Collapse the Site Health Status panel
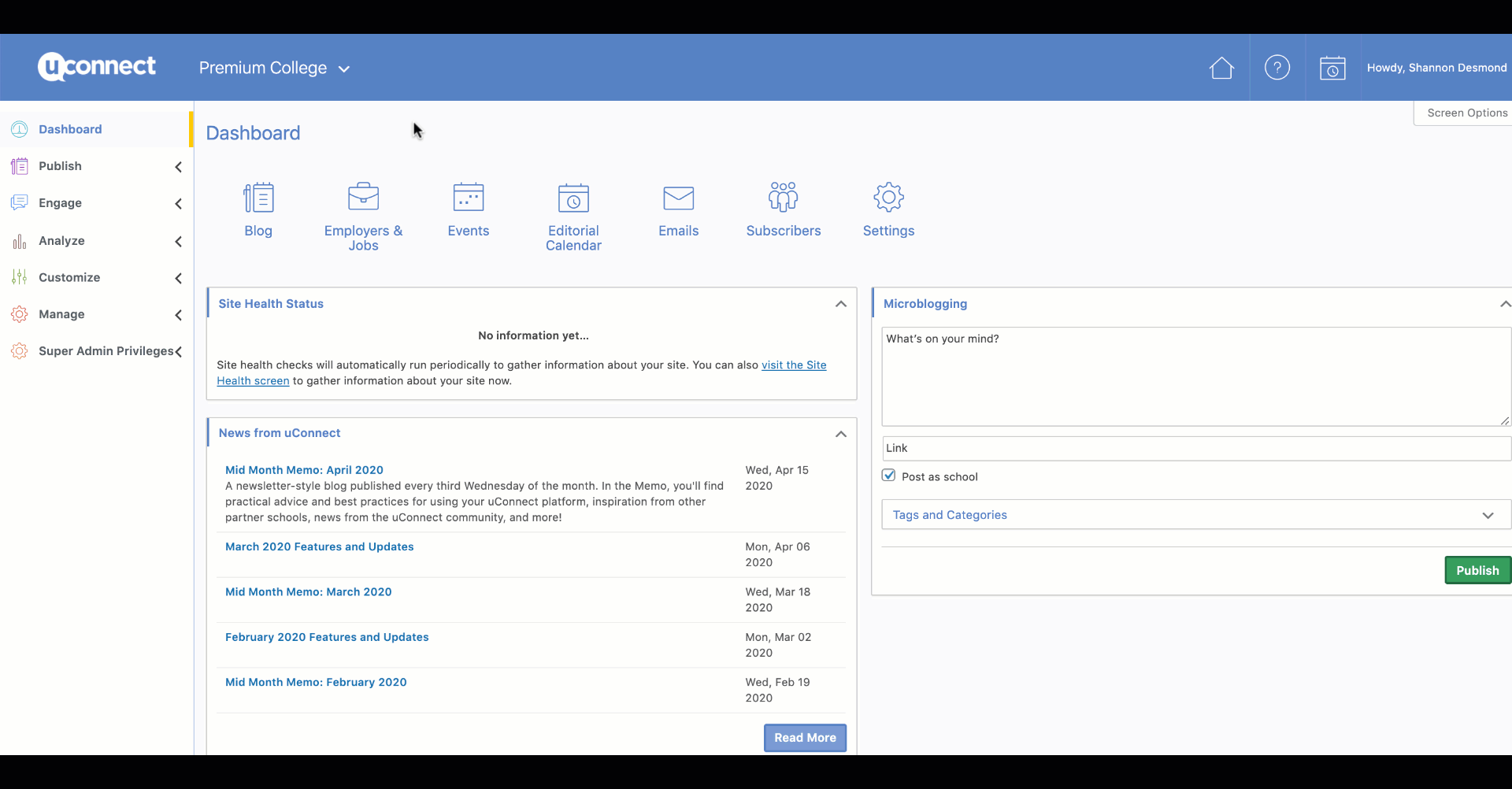The height and width of the screenshot is (789, 1512). [841, 304]
